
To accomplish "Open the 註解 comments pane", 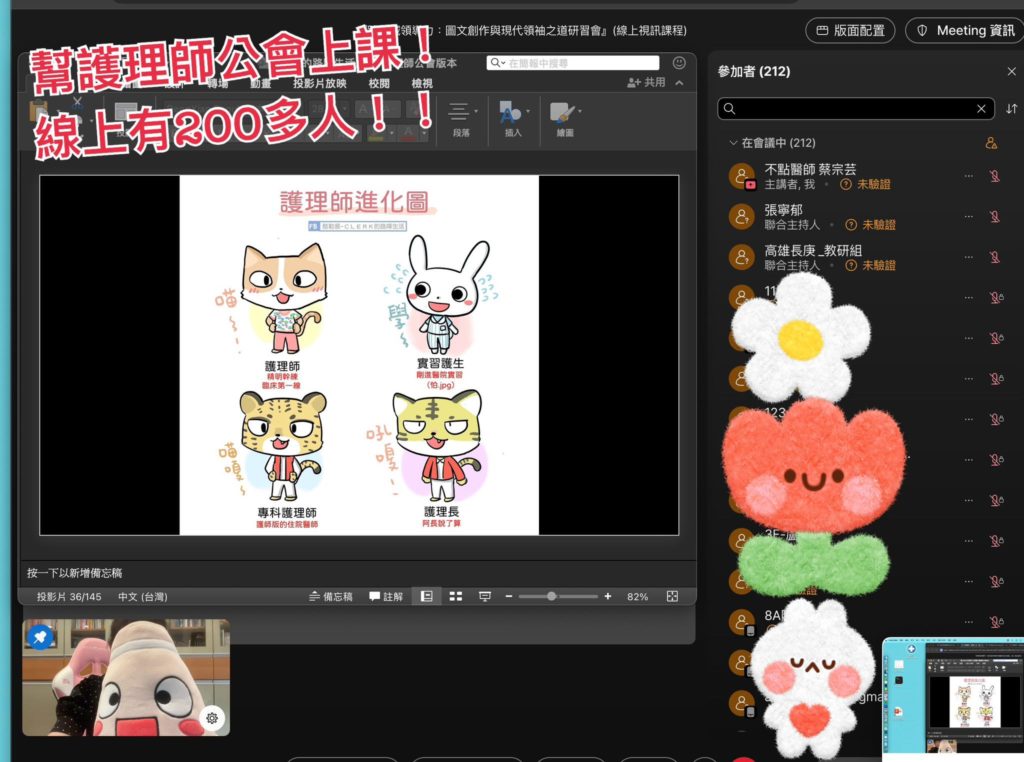I will (x=386, y=596).
